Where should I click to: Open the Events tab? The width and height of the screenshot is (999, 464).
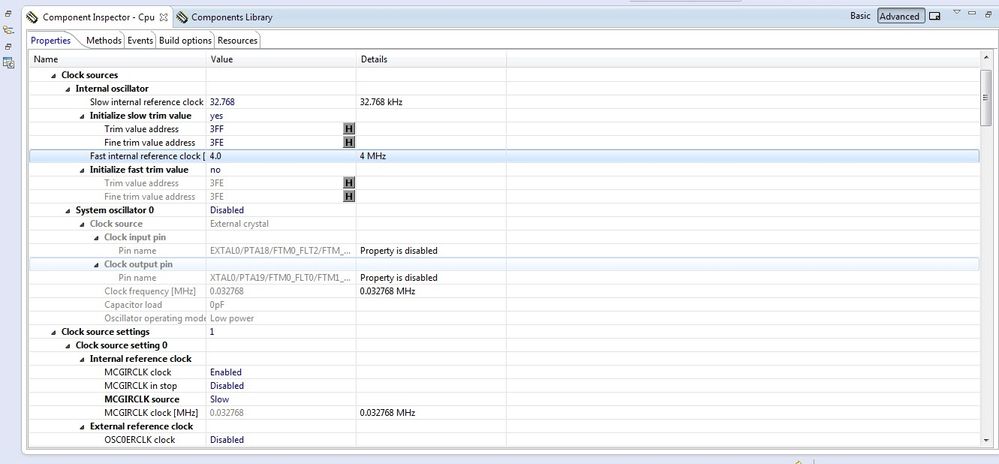(x=140, y=40)
